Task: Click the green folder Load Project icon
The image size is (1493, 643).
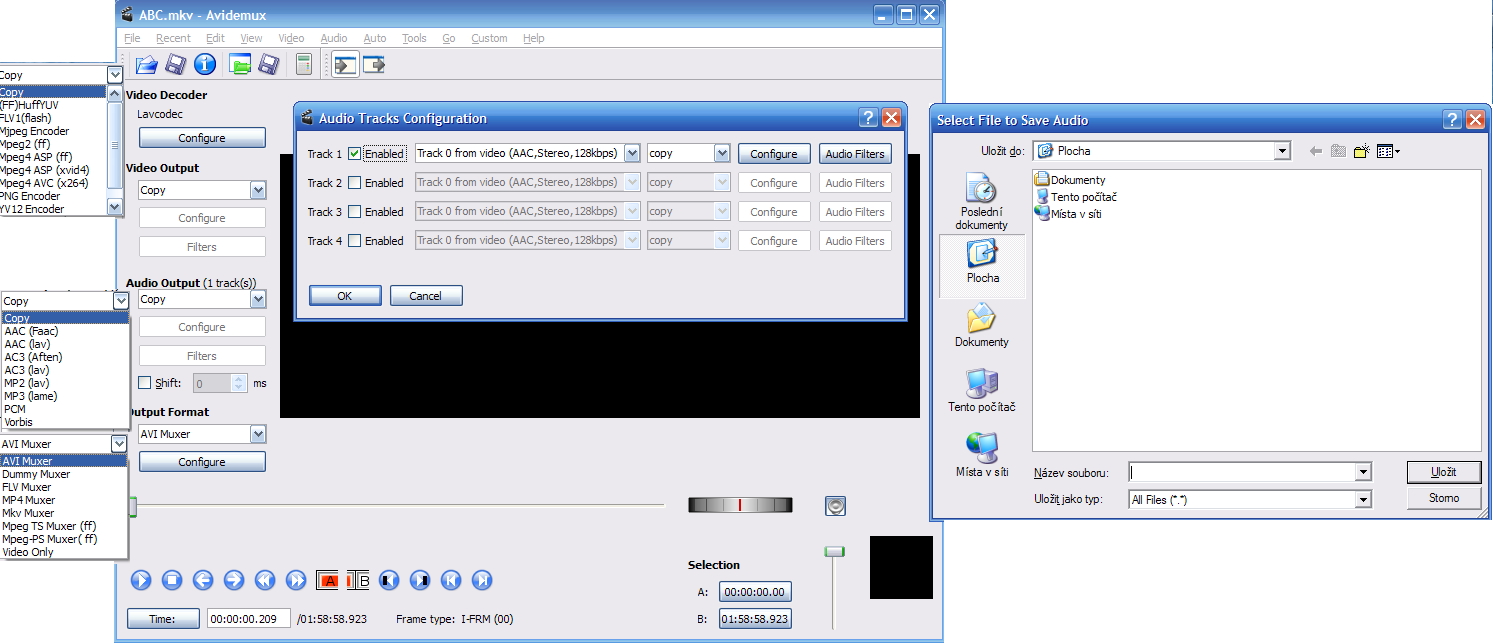Action: [x=240, y=65]
